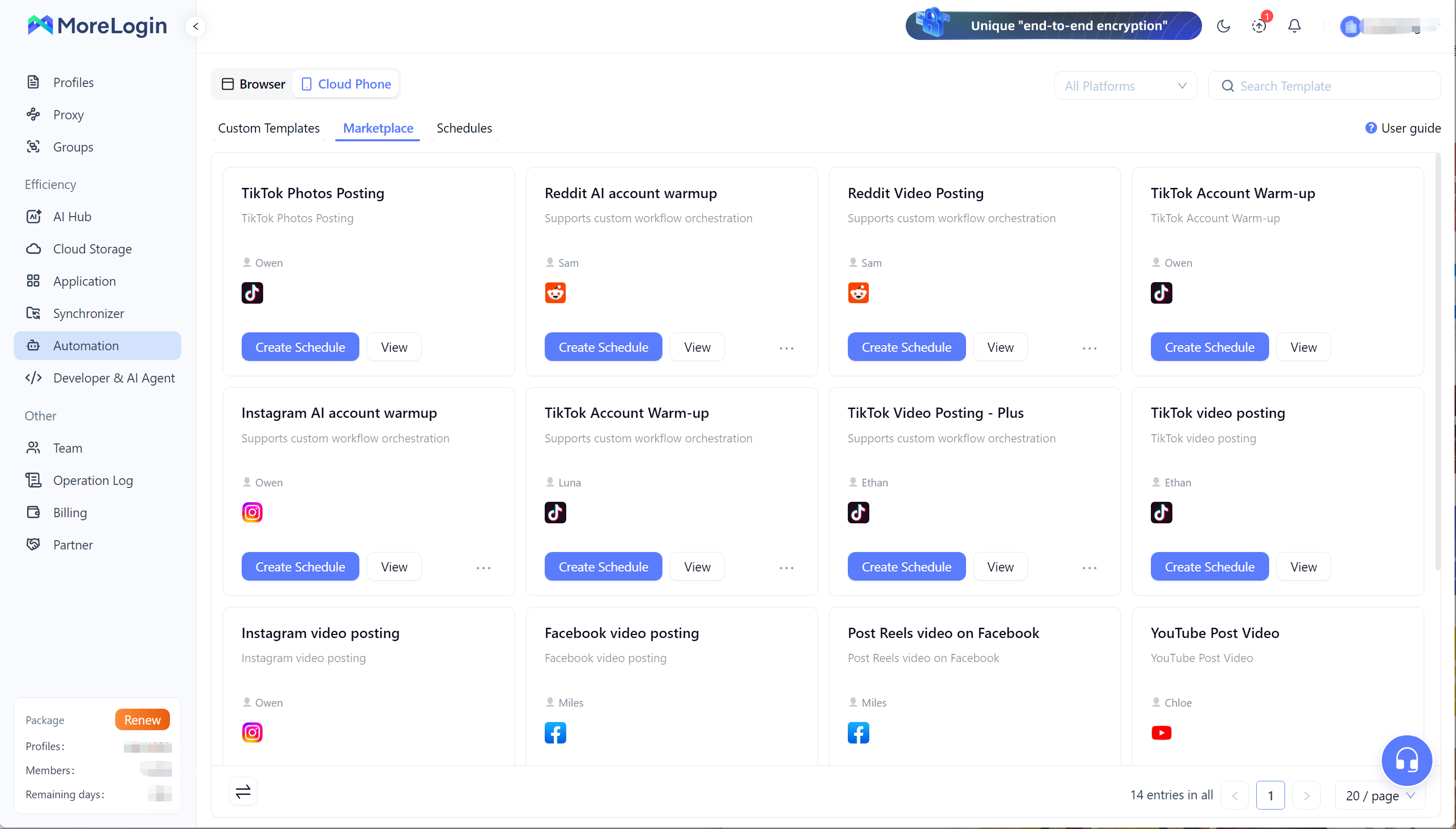View Ethan's TikTok video posting template
The height and width of the screenshot is (829, 1456).
[x=1303, y=566]
